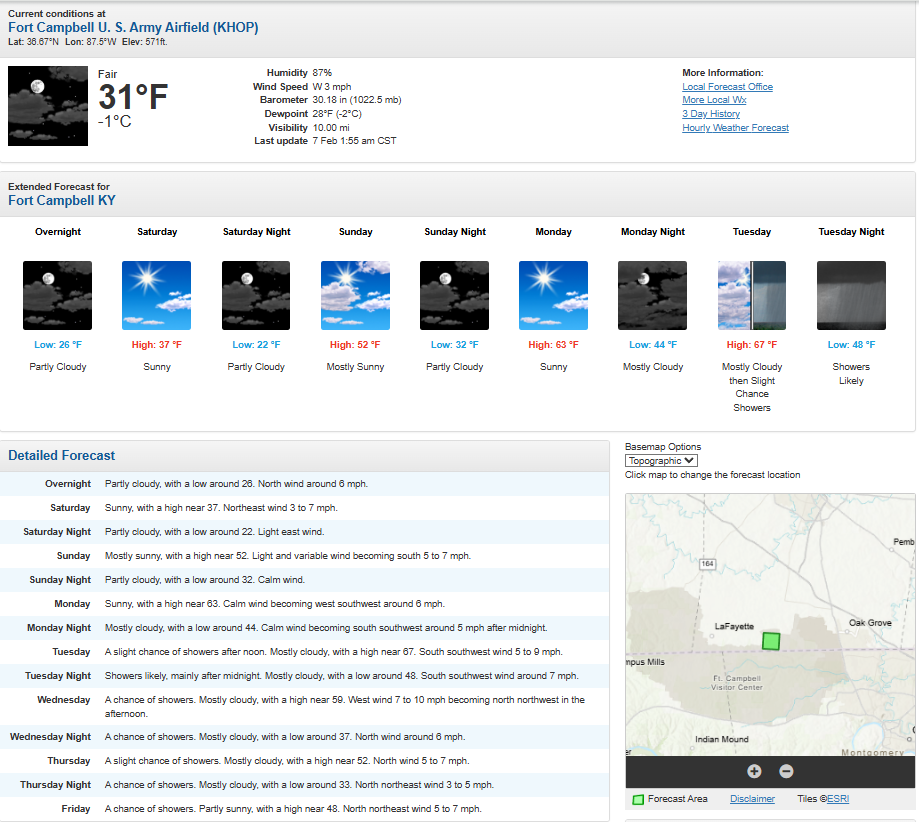
Task: Open the 3 Day History link
Action: pos(711,114)
